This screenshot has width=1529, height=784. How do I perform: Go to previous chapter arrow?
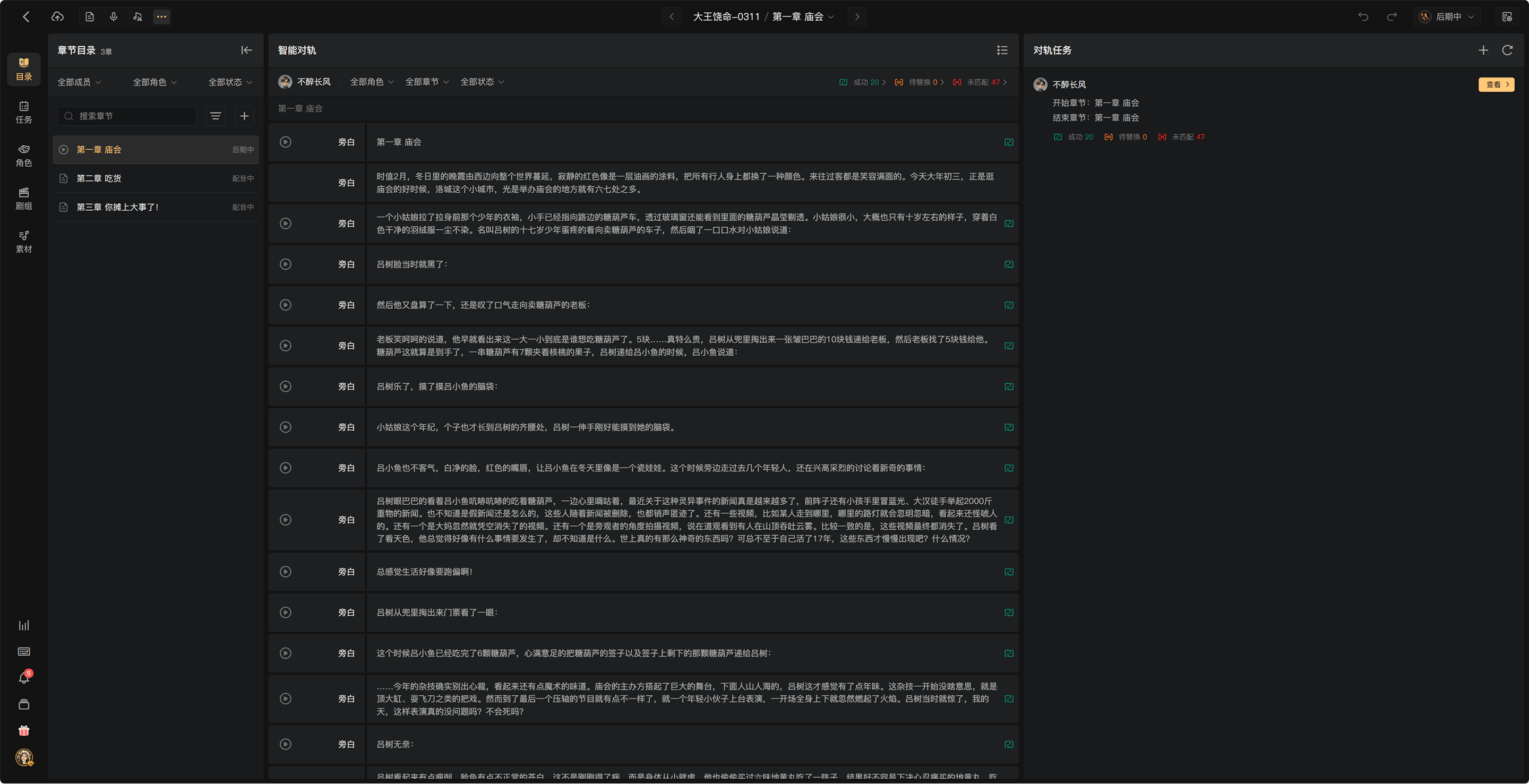[671, 16]
